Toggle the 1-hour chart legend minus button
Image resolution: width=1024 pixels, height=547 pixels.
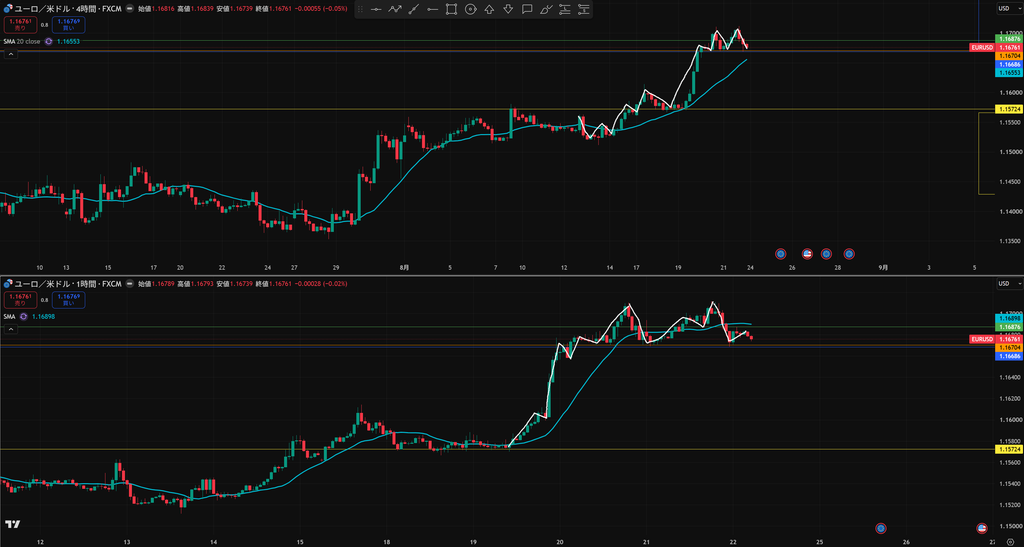pos(130,284)
